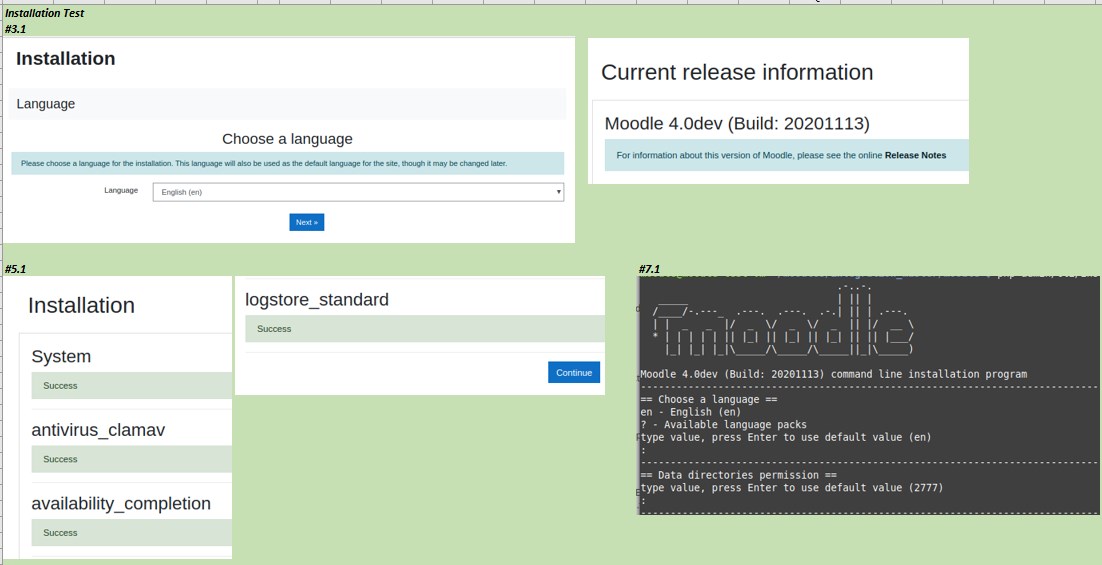Select the '#7.1' label cell

[649, 269]
